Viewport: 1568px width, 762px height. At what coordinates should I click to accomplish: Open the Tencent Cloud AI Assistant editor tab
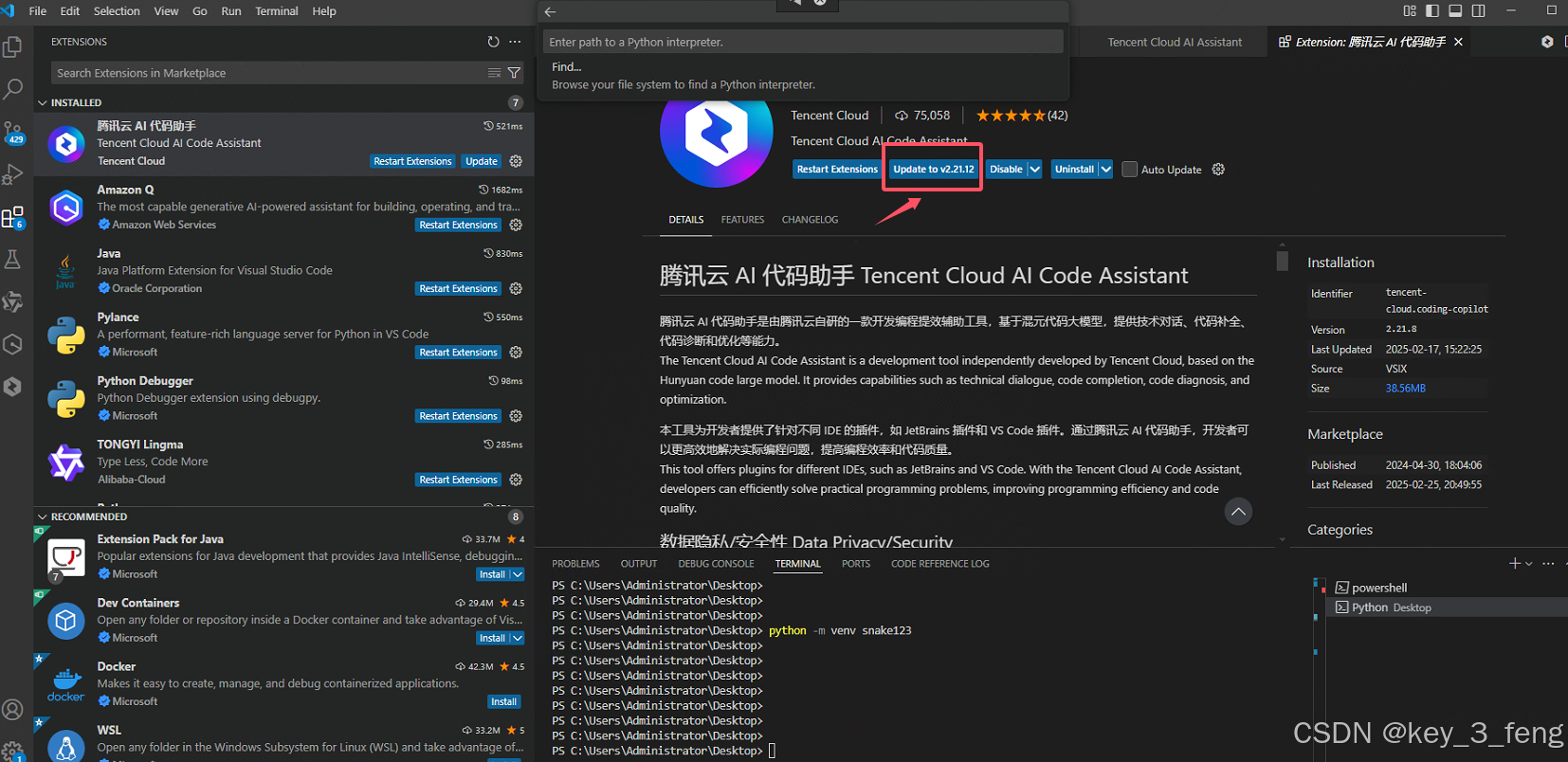pos(1174,42)
